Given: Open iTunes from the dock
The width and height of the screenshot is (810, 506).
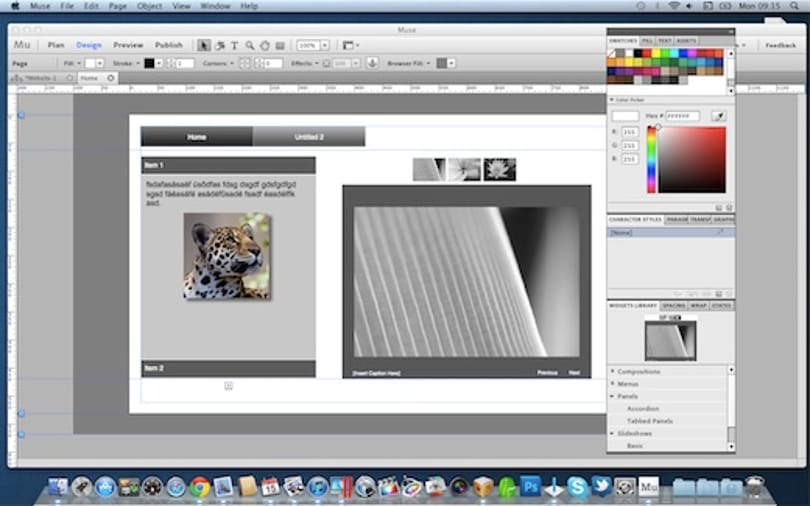Looking at the screenshot, I should click(x=317, y=487).
